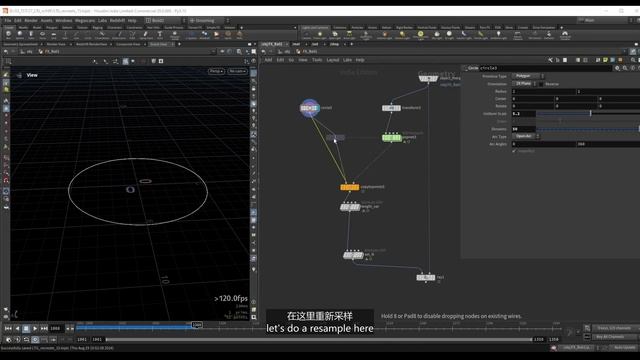
Task: Switch to the Composite View tab
Action: [128, 44]
